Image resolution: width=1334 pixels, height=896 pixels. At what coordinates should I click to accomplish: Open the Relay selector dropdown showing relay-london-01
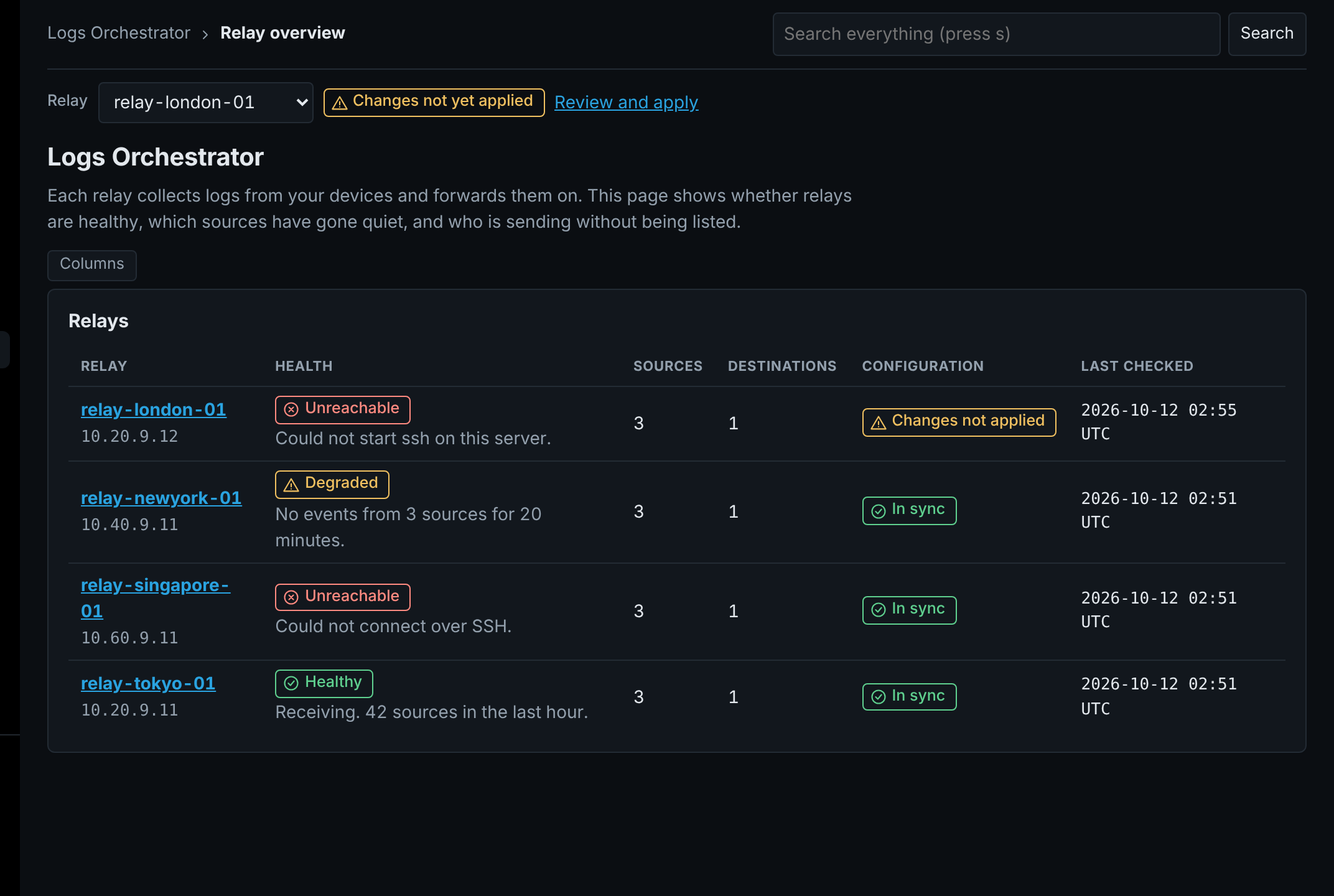coord(205,103)
